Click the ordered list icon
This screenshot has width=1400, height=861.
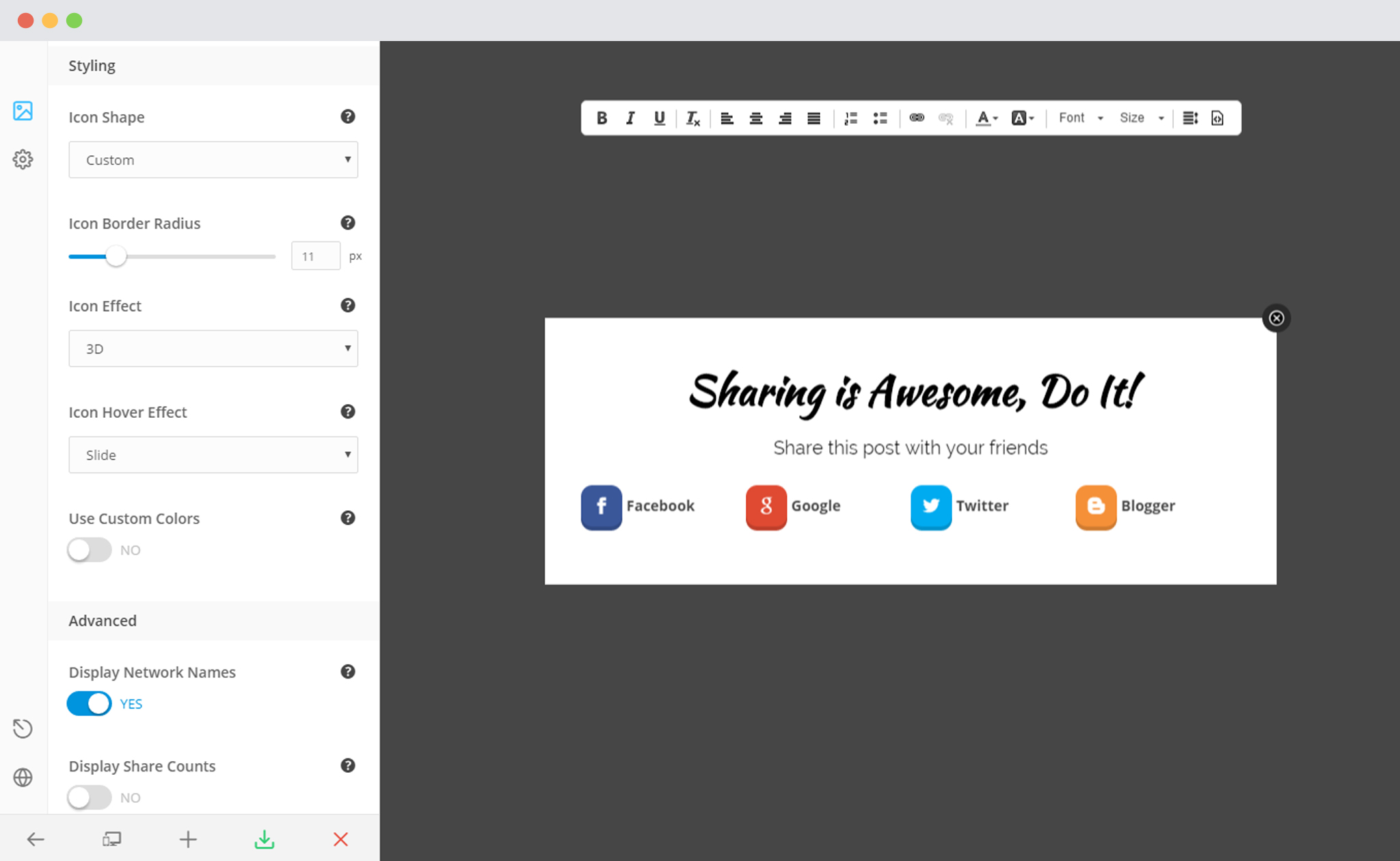pos(850,117)
